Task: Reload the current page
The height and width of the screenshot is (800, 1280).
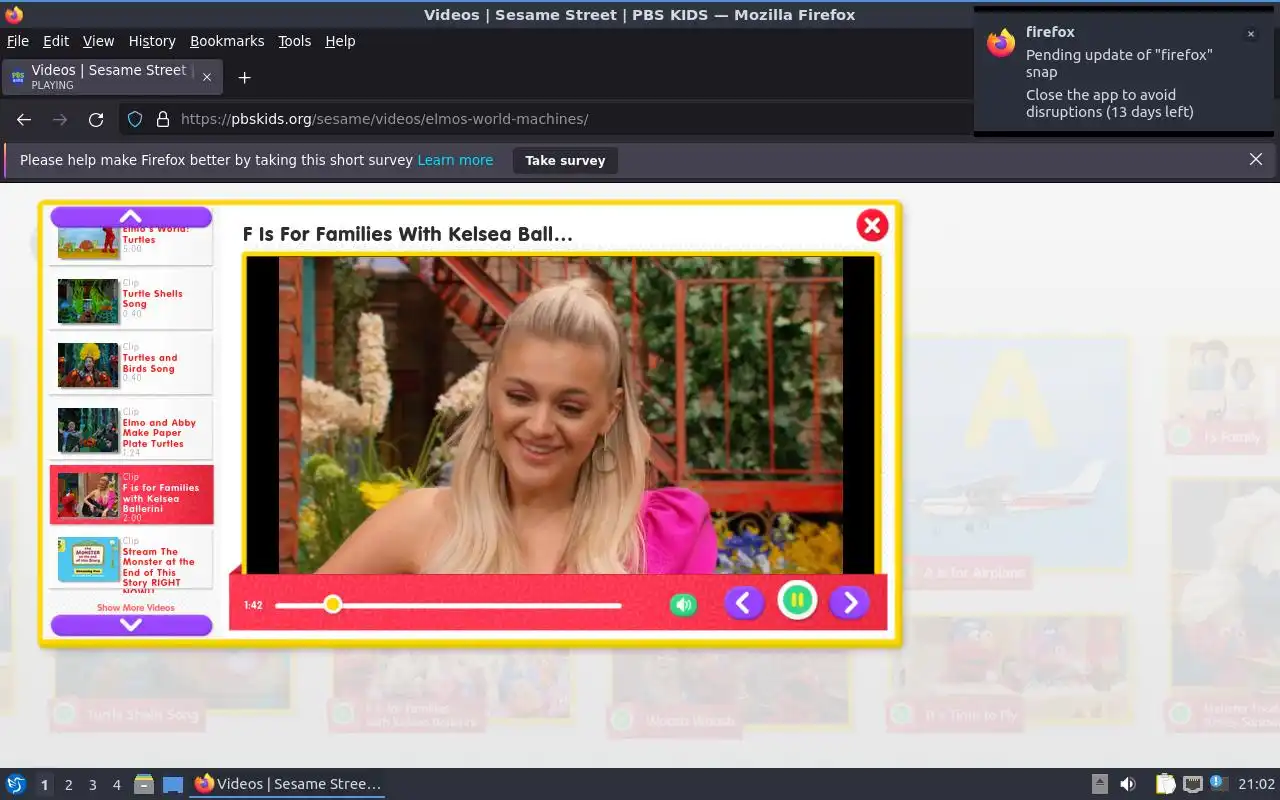Action: pyautogui.click(x=96, y=119)
